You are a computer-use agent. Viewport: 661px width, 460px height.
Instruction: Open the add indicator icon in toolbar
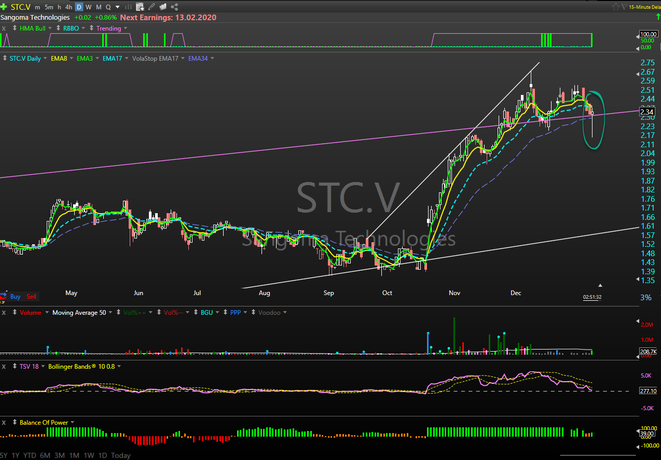(x=140, y=7)
